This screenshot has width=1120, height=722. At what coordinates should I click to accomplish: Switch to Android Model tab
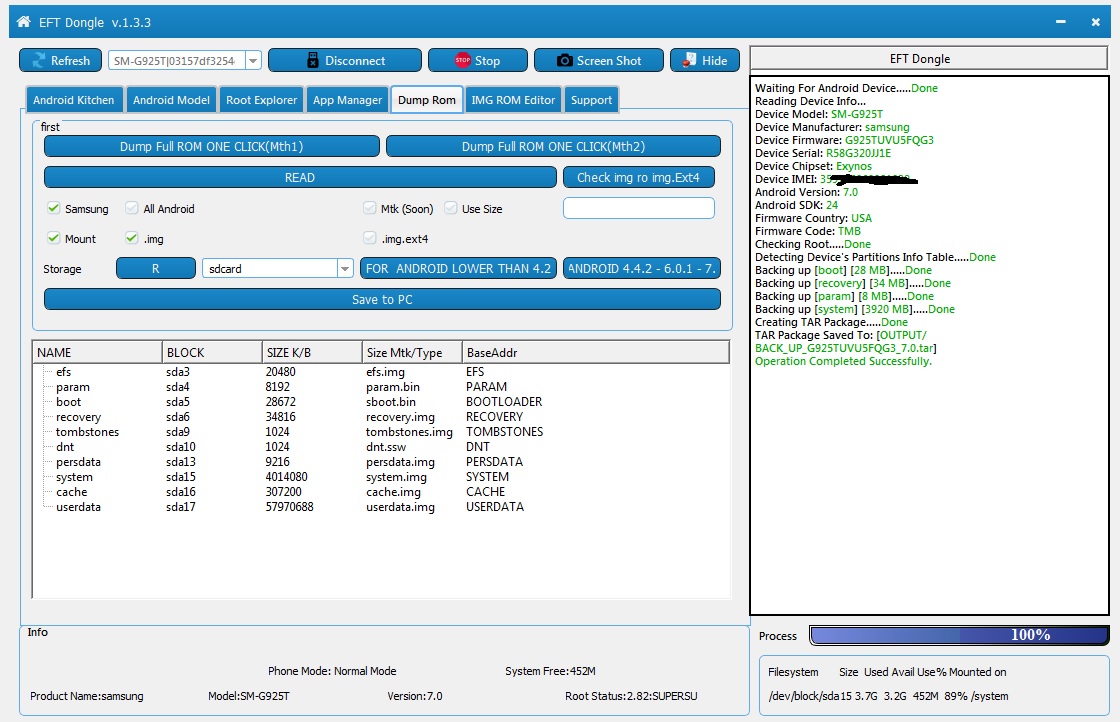tap(171, 100)
